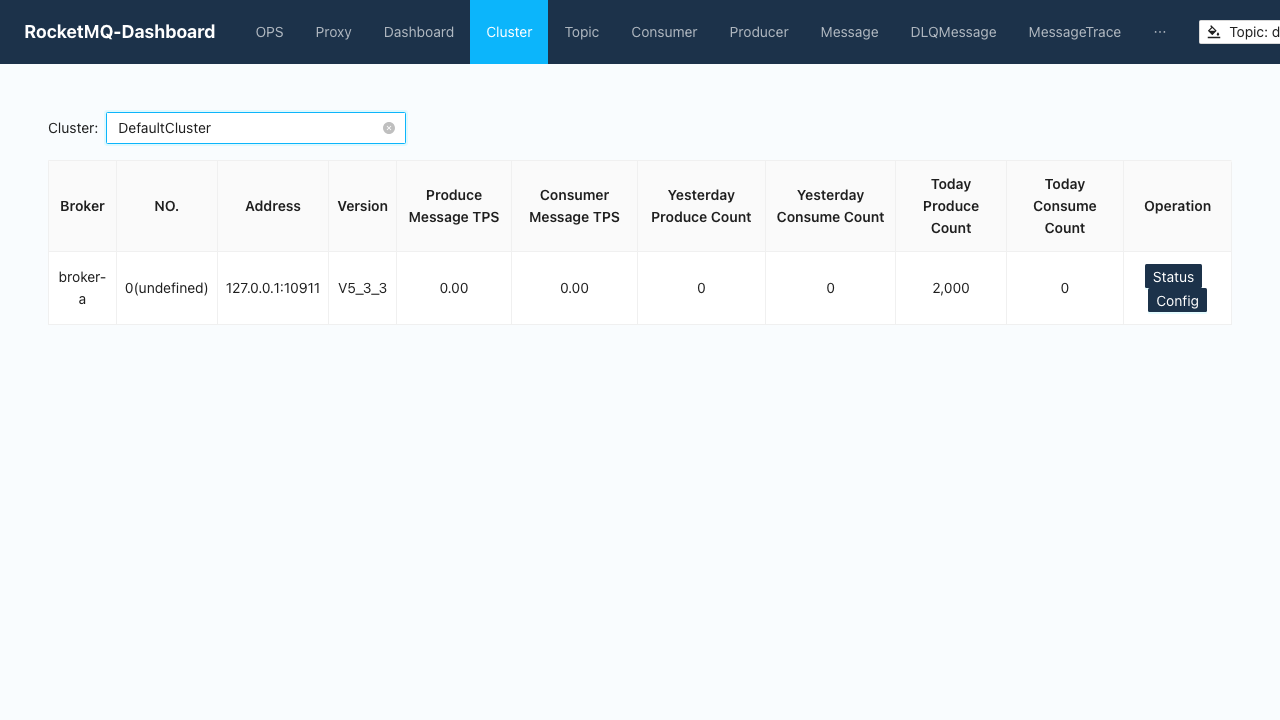Open broker-a Config
The width and height of the screenshot is (1280, 720).
[1177, 300]
